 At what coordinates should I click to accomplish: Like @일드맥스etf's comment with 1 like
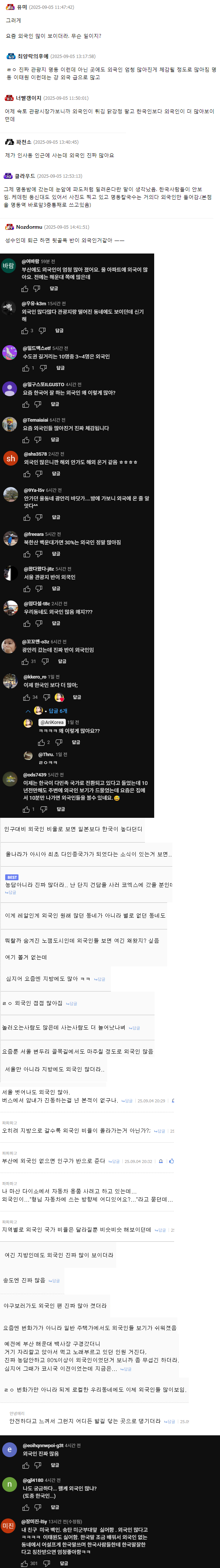point(26,368)
